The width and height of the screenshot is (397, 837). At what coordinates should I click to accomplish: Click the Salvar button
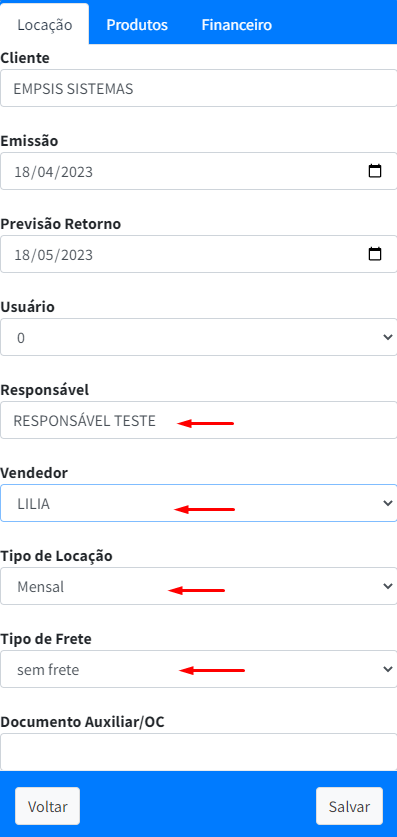click(350, 806)
